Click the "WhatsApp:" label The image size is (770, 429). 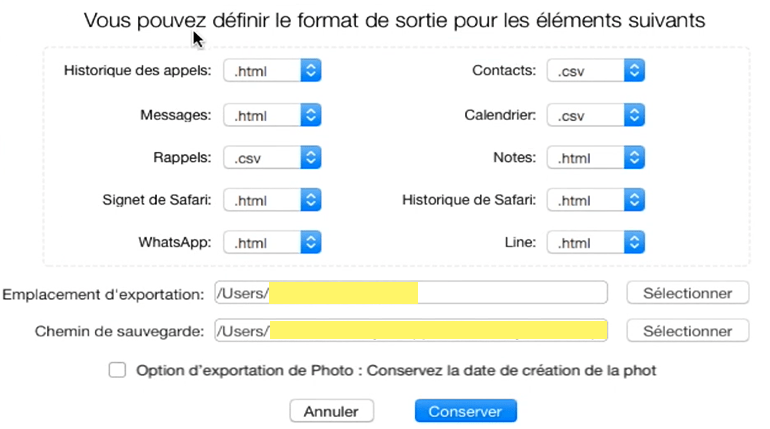175,242
